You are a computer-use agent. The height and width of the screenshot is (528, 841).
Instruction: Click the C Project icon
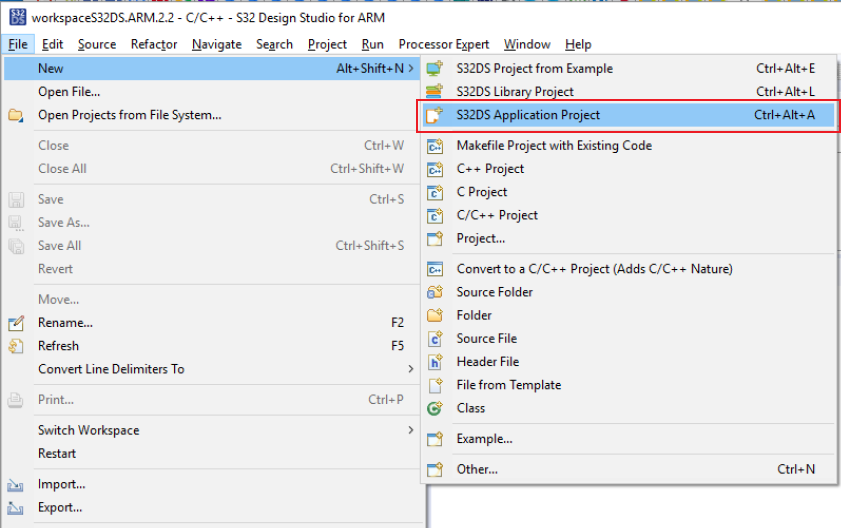pyautogui.click(x=434, y=192)
